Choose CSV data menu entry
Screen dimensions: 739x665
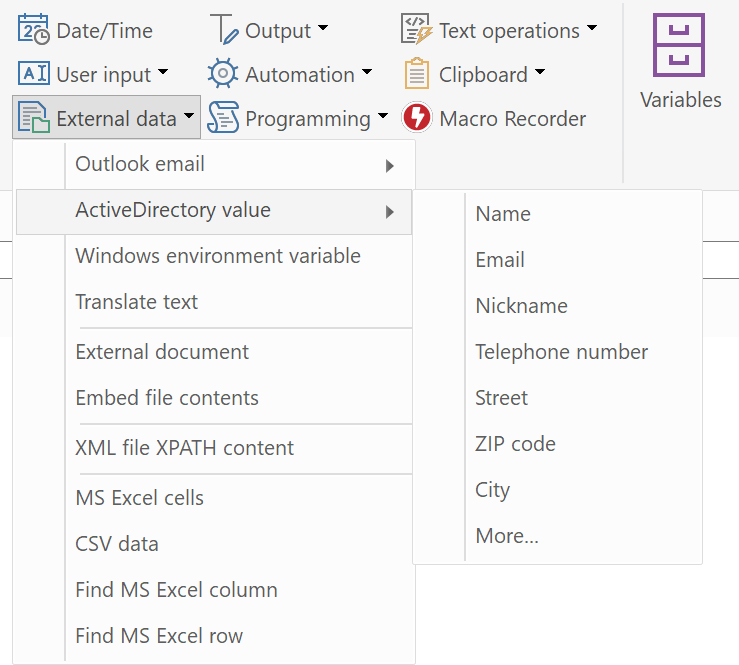pyautogui.click(x=214, y=544)
